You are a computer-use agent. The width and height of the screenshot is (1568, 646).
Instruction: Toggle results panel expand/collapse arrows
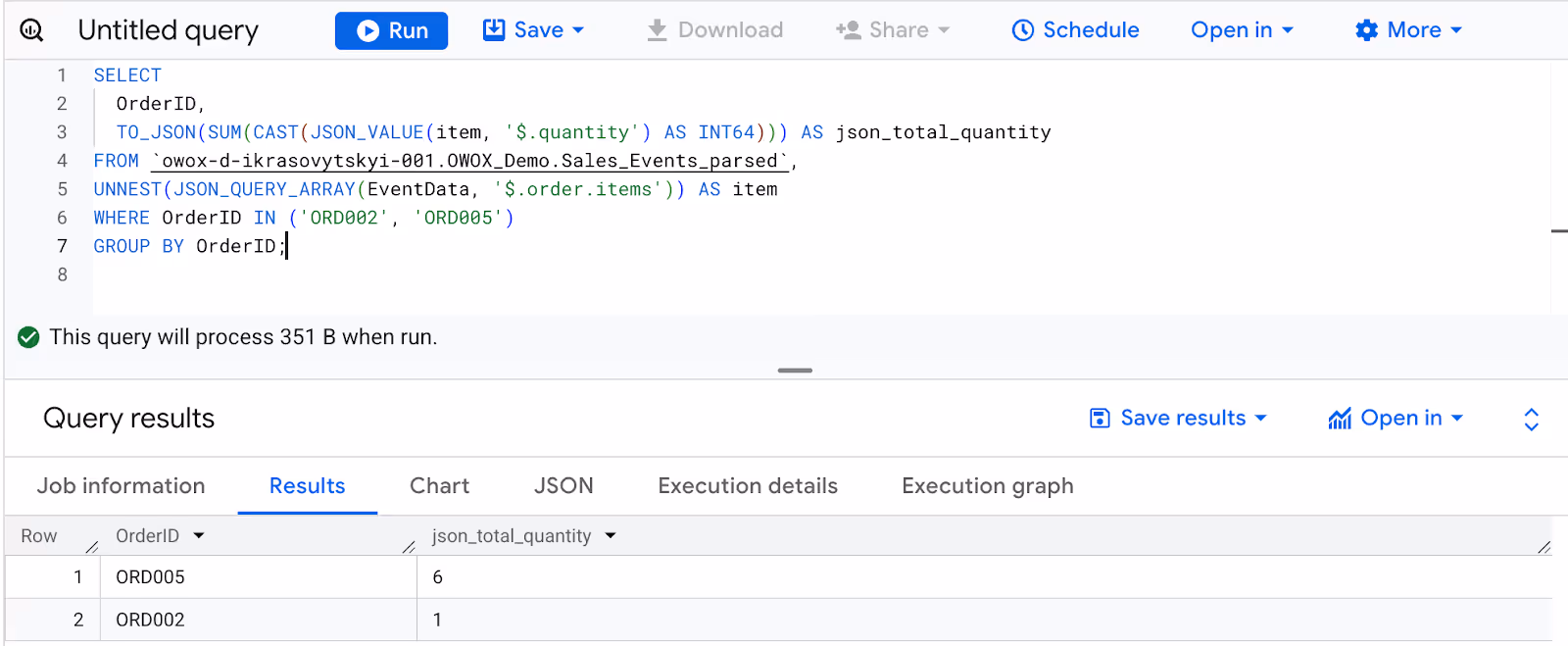[1532, 420]
